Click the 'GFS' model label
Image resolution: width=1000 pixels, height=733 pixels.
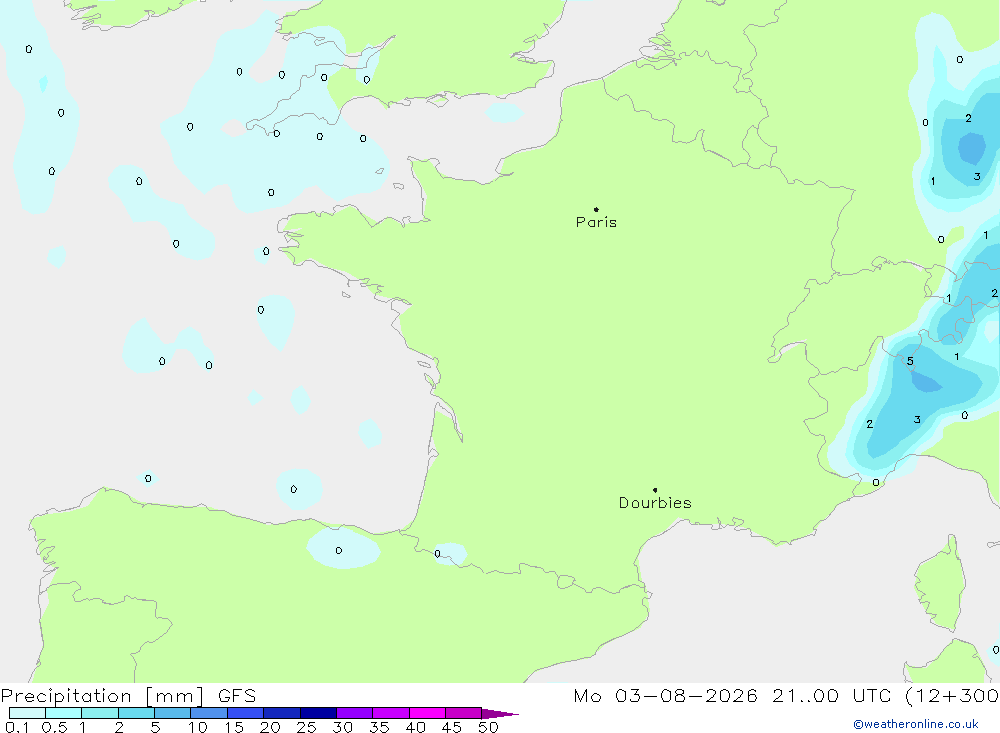click(x=237, y=696)
